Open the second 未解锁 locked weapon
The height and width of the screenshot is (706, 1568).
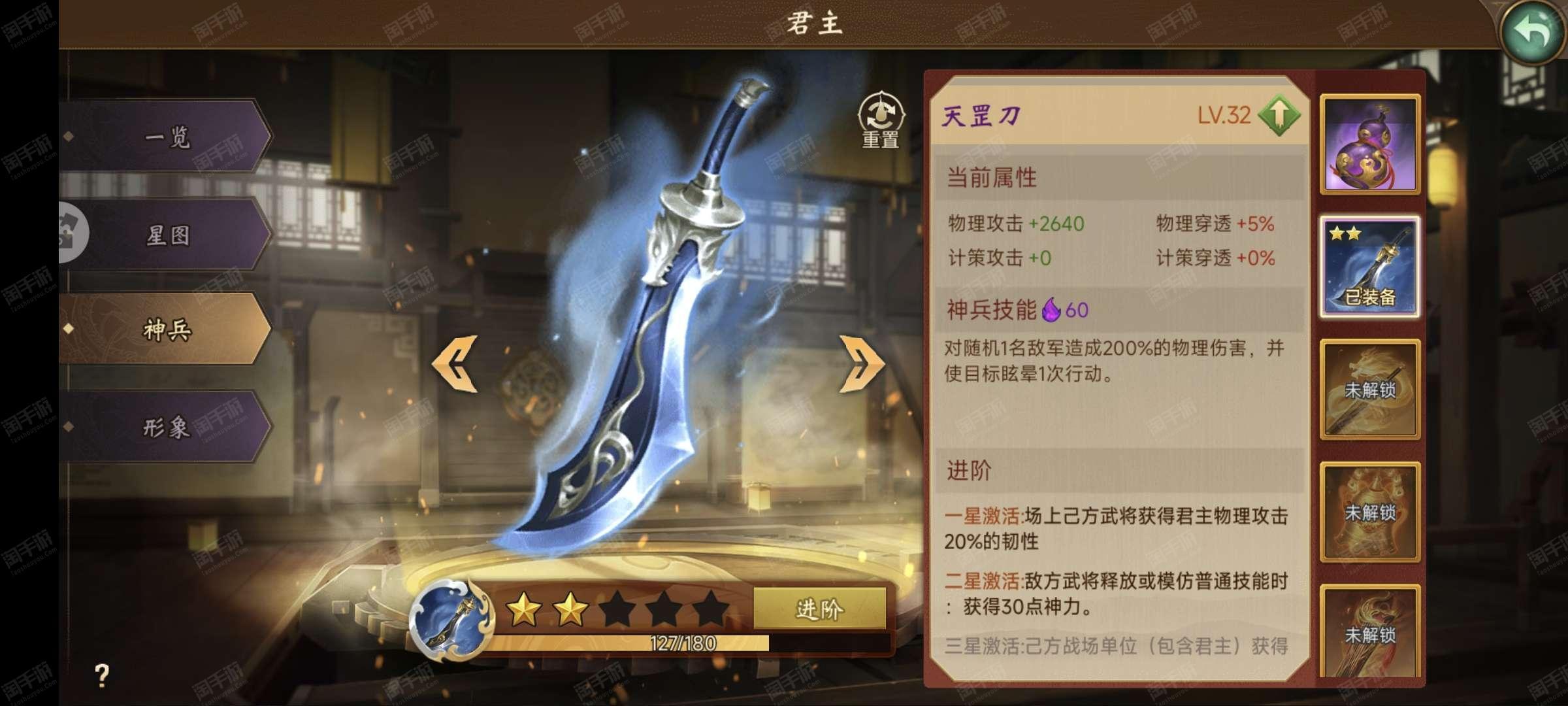pos(1370,512)
